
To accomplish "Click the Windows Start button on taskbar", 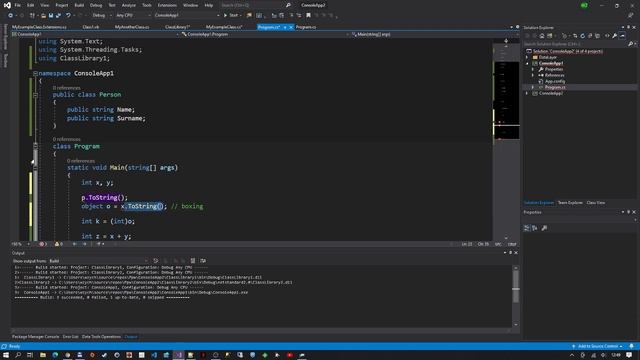I will 6,355.
